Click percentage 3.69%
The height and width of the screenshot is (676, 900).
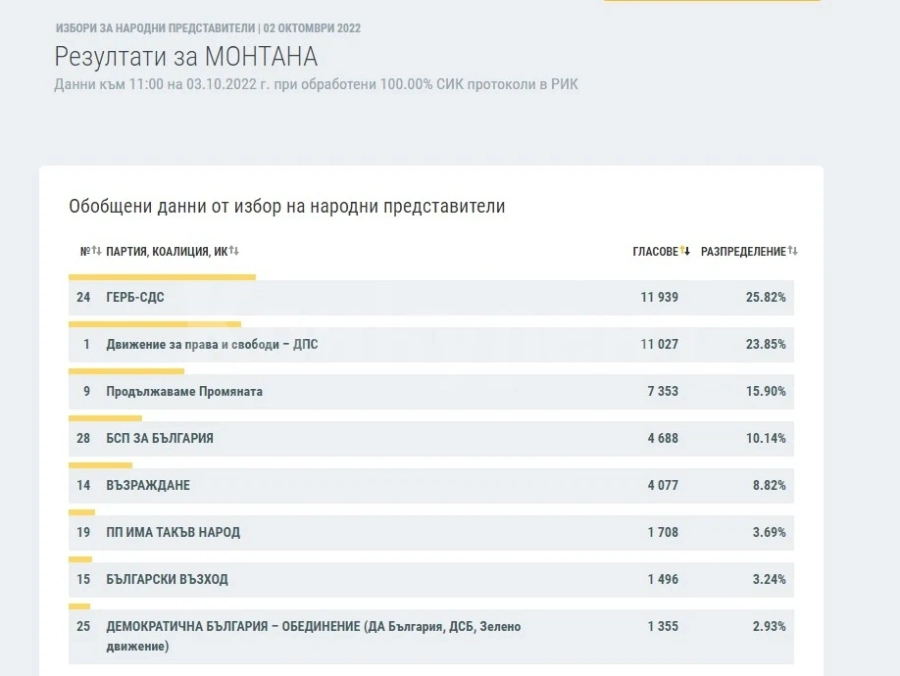(769, 533)
